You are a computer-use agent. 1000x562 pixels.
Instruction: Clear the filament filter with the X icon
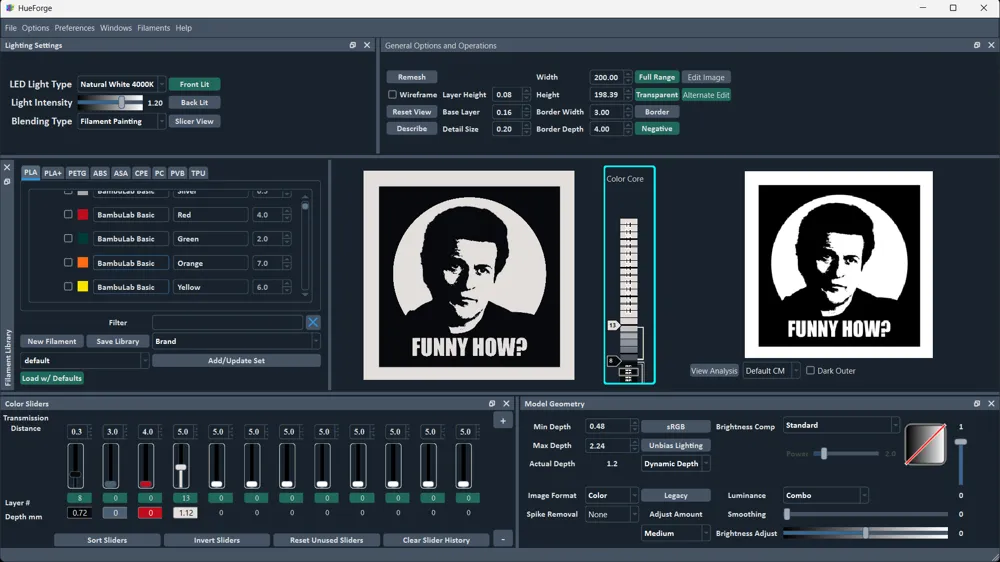(x=313, y=322)
